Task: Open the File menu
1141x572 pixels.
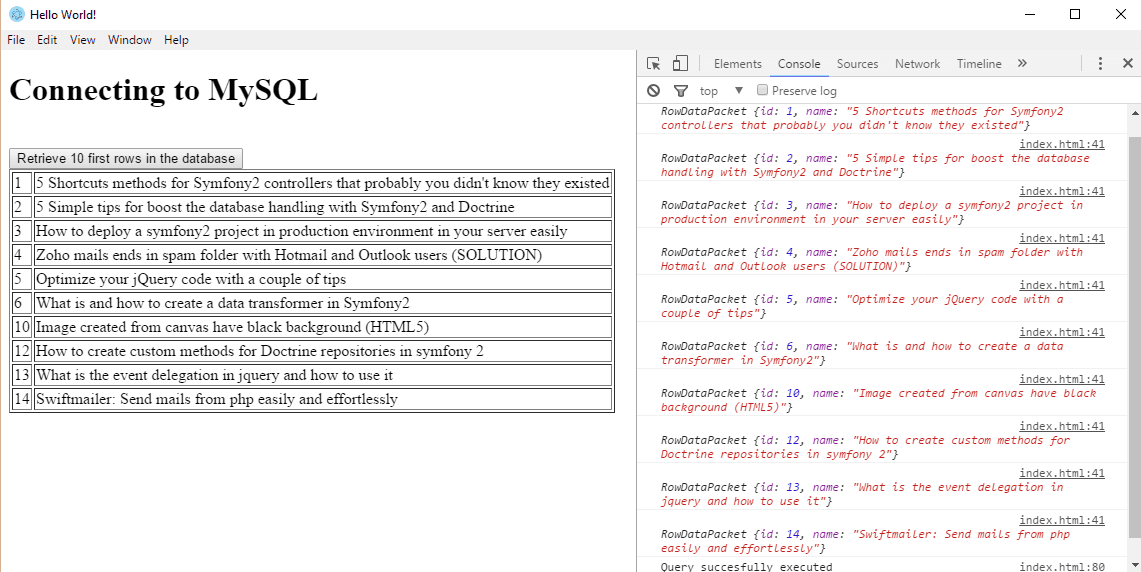Action: tap(16, 40)
